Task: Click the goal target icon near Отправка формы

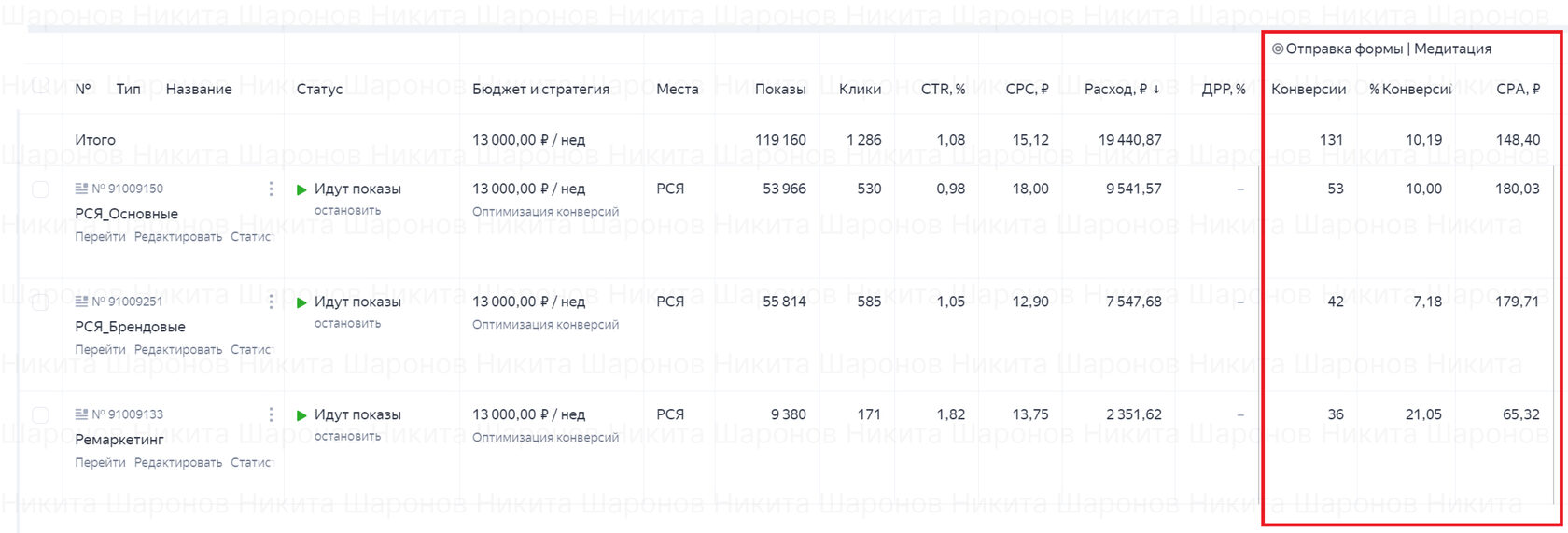Action: (x=1278, y=49)
